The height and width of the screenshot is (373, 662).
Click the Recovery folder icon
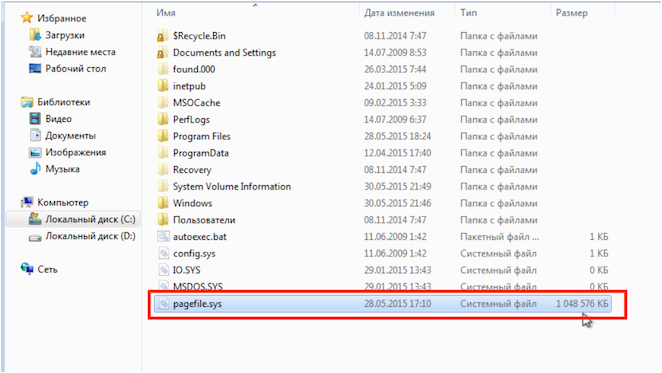tap(163, 170)
